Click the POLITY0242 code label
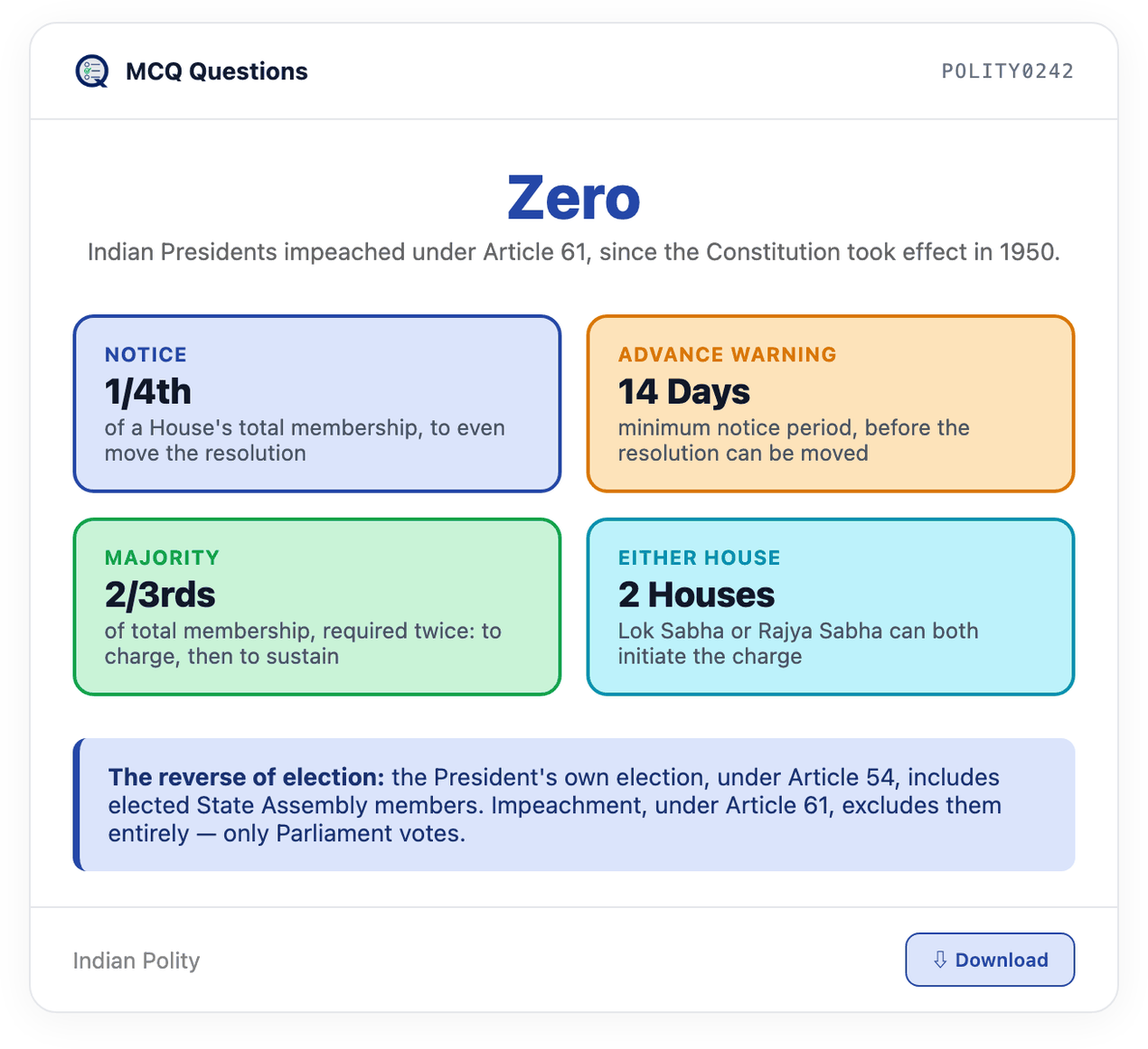 tap(1008, 71)
